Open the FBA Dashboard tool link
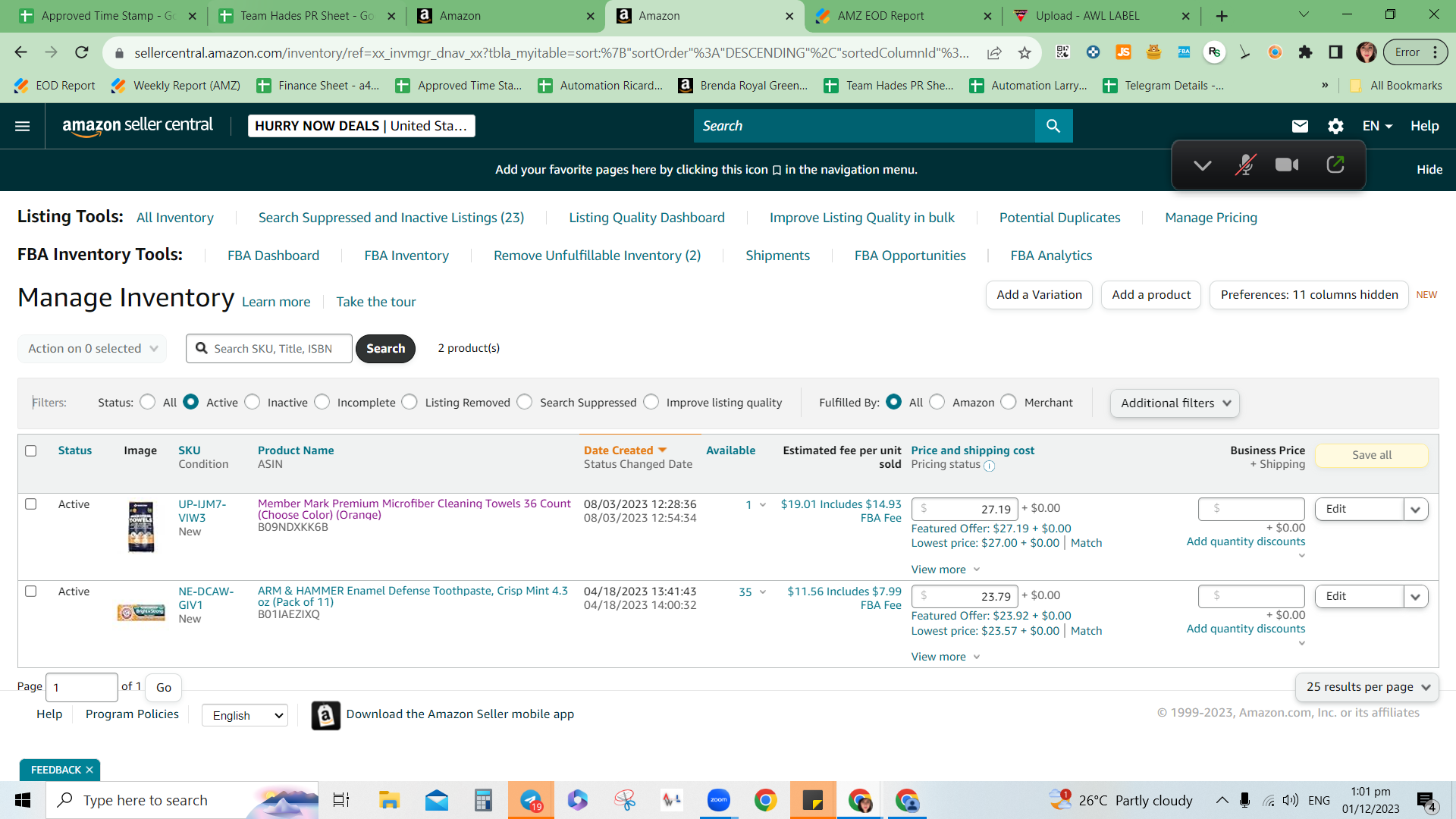The height and width of the screenshot is (819, 1456). (273, 256)
